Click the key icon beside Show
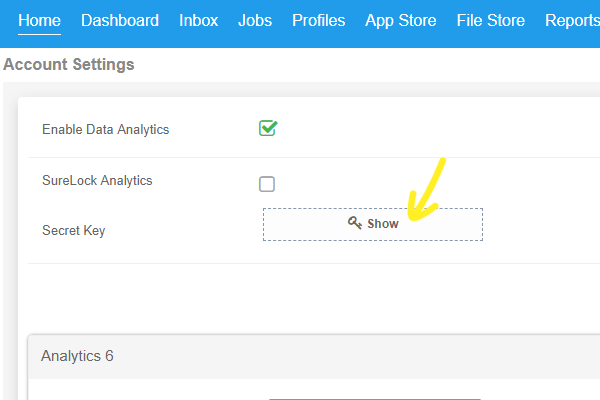600x400 pixels. click(355, 222)
